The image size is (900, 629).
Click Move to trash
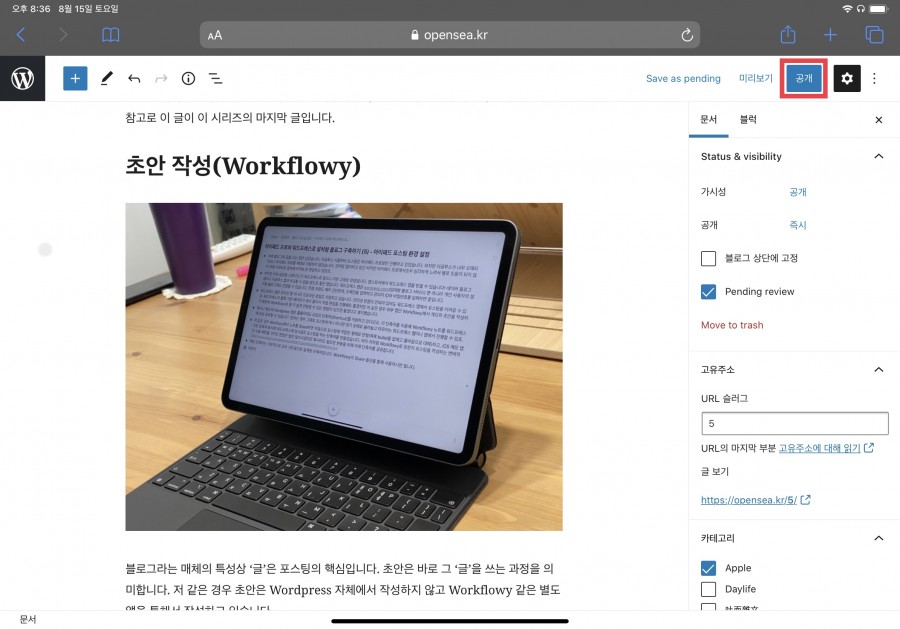coord(732,325)
